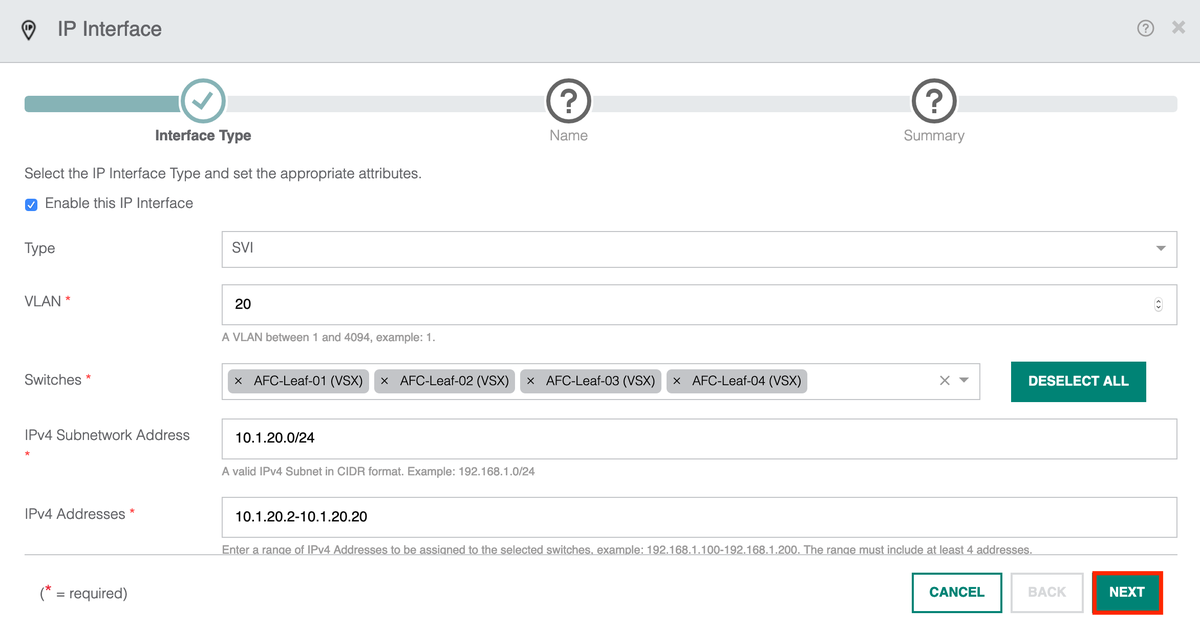The height and width of the screenshot is (629, 1200).
Task: Click the CANCEL button
Action: point(956,592)
